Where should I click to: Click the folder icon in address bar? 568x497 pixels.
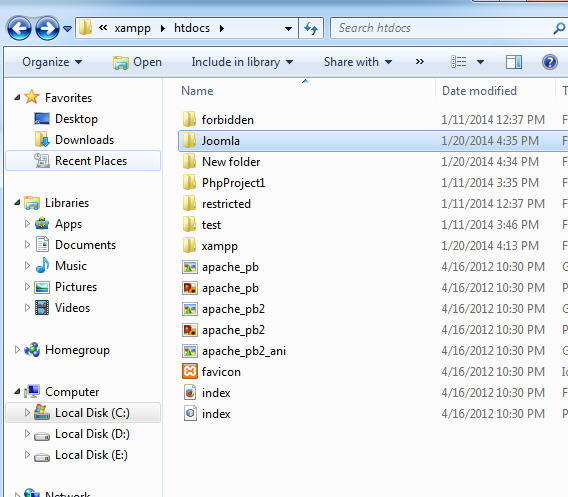pyautogui.click(x=85, y=28)
